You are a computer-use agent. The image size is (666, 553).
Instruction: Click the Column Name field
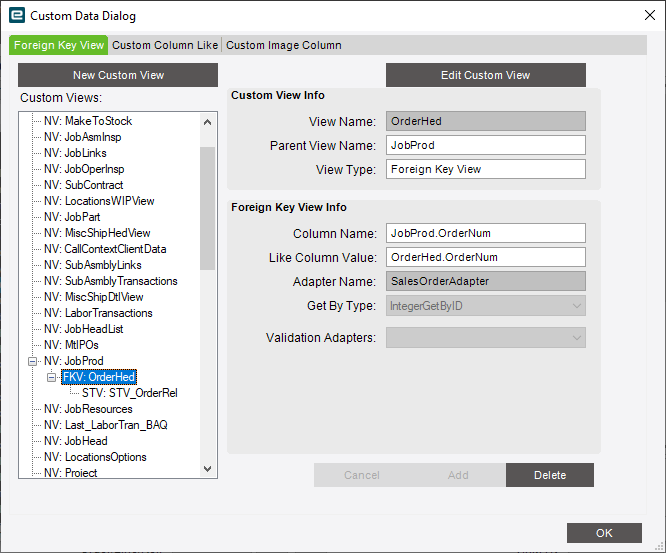pos(485,233)
